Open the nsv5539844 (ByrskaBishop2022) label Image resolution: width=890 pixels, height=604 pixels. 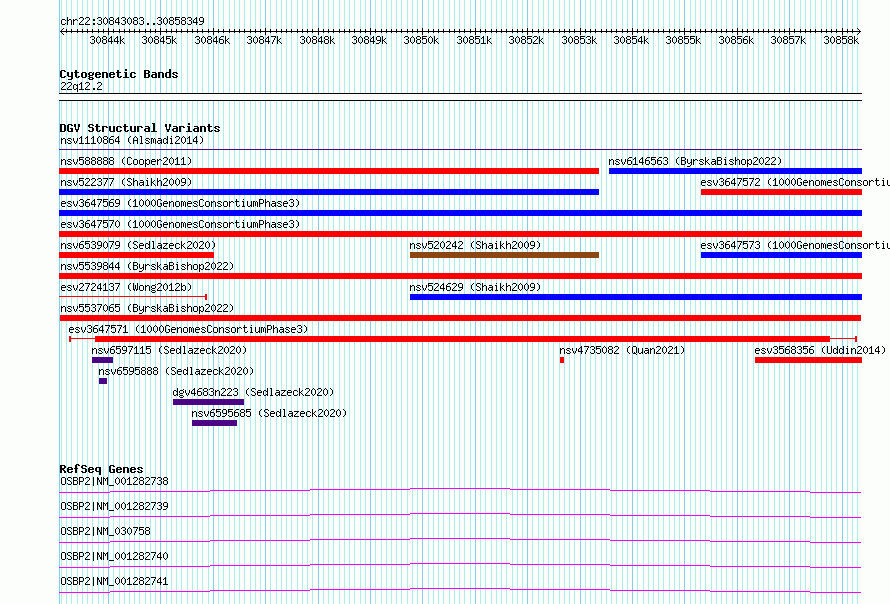[x=147, y=266]
